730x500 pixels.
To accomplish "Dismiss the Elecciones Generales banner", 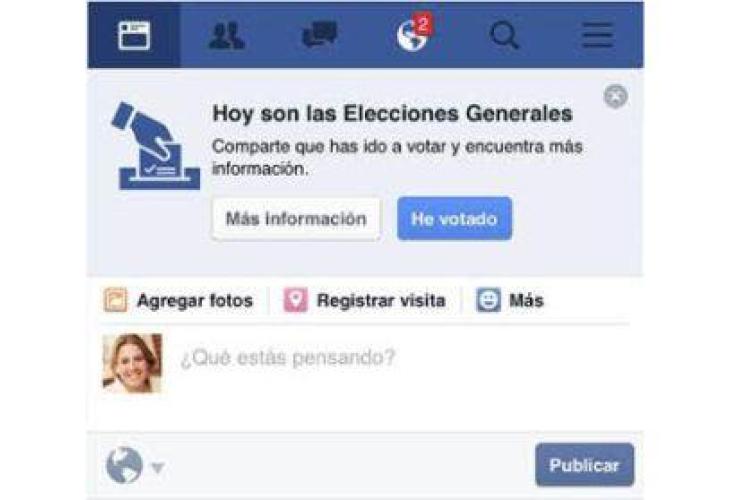I will 616,97.
